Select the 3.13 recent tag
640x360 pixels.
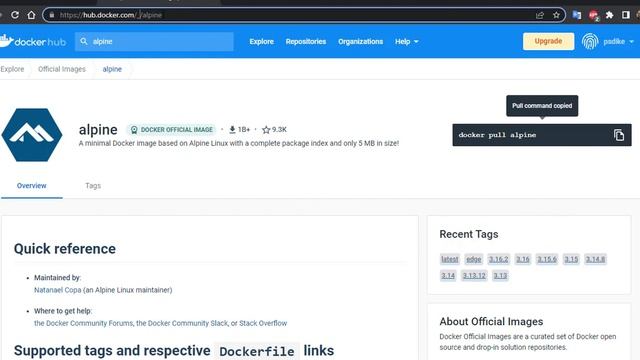[500, 276]
